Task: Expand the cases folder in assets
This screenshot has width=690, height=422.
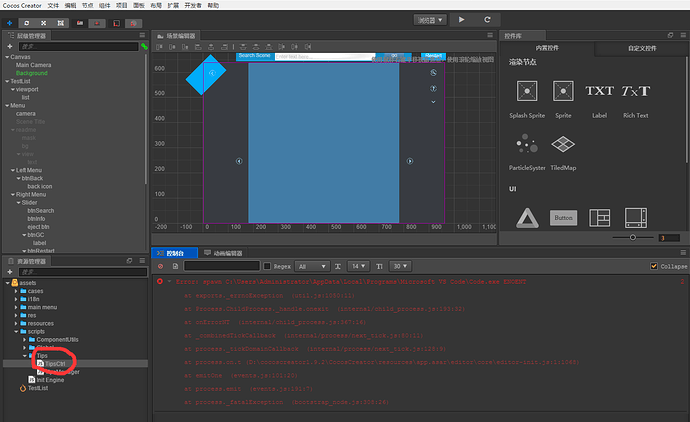Action: 16,291
